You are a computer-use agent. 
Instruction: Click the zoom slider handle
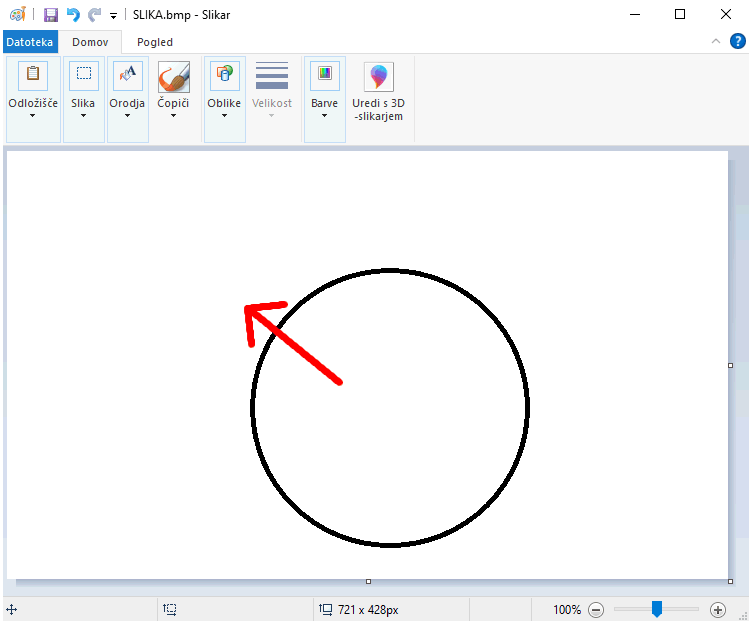pyautogui.click(x=657, y=609)
